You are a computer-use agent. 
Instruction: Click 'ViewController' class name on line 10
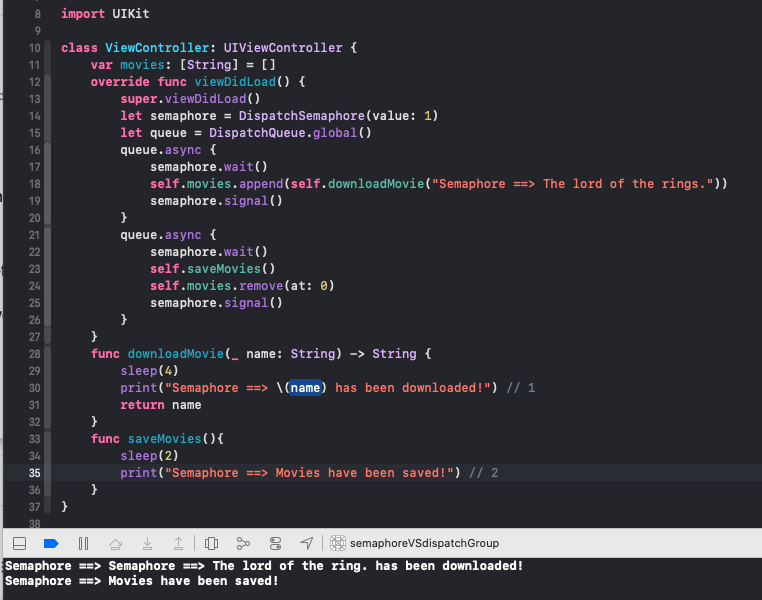pos(157,48)
